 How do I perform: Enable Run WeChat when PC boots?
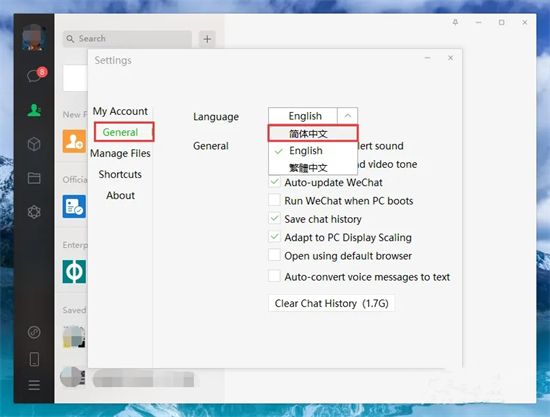275,201
